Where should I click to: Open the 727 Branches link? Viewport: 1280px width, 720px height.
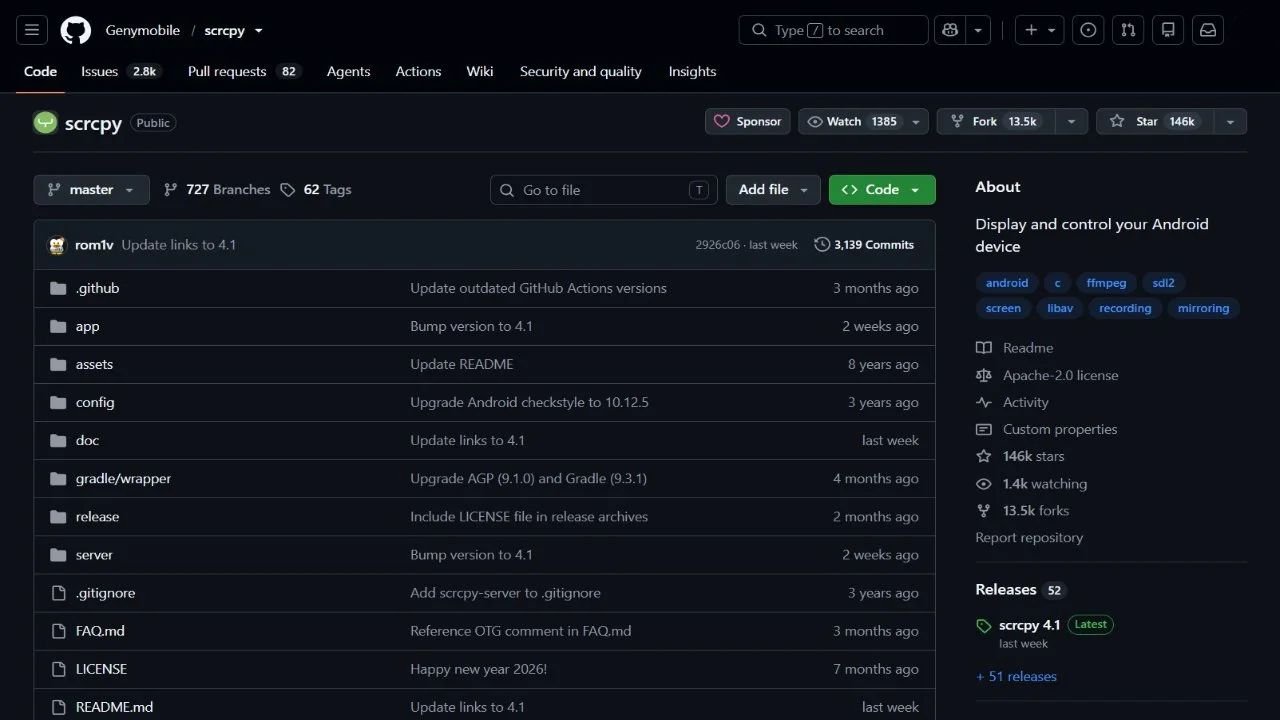(x=217, y=190)
